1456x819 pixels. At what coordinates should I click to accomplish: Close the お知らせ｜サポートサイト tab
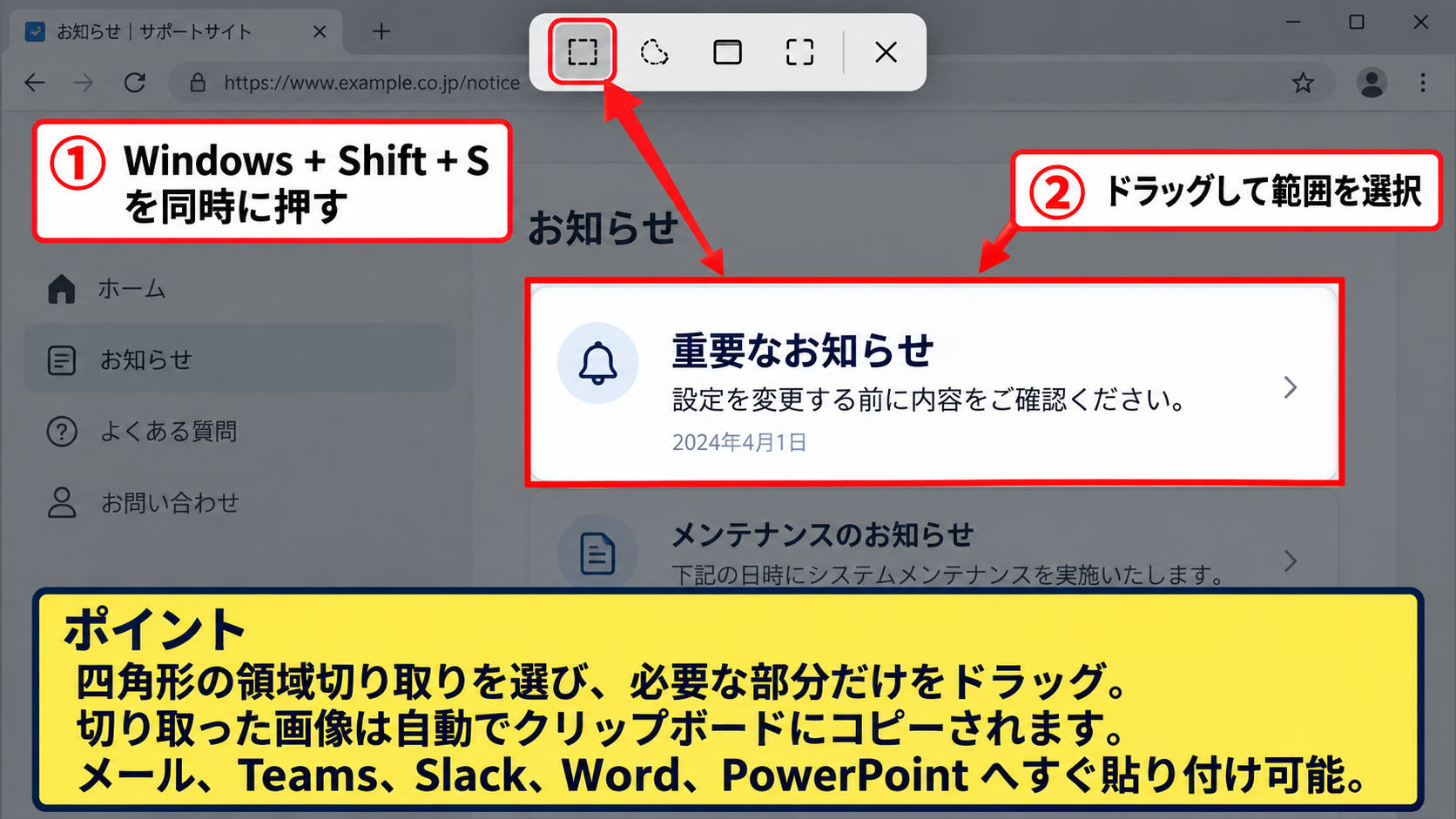(320, 32)
